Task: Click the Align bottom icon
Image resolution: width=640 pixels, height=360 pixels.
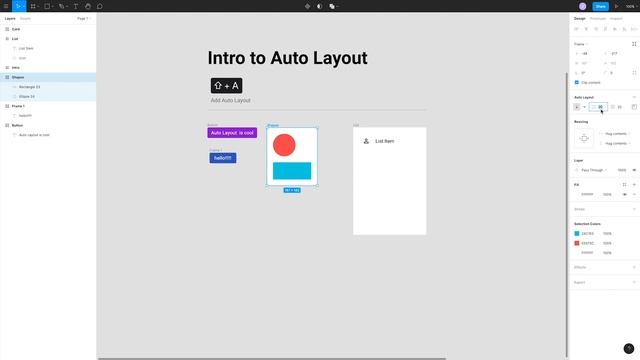Action: tap(624, 29)
